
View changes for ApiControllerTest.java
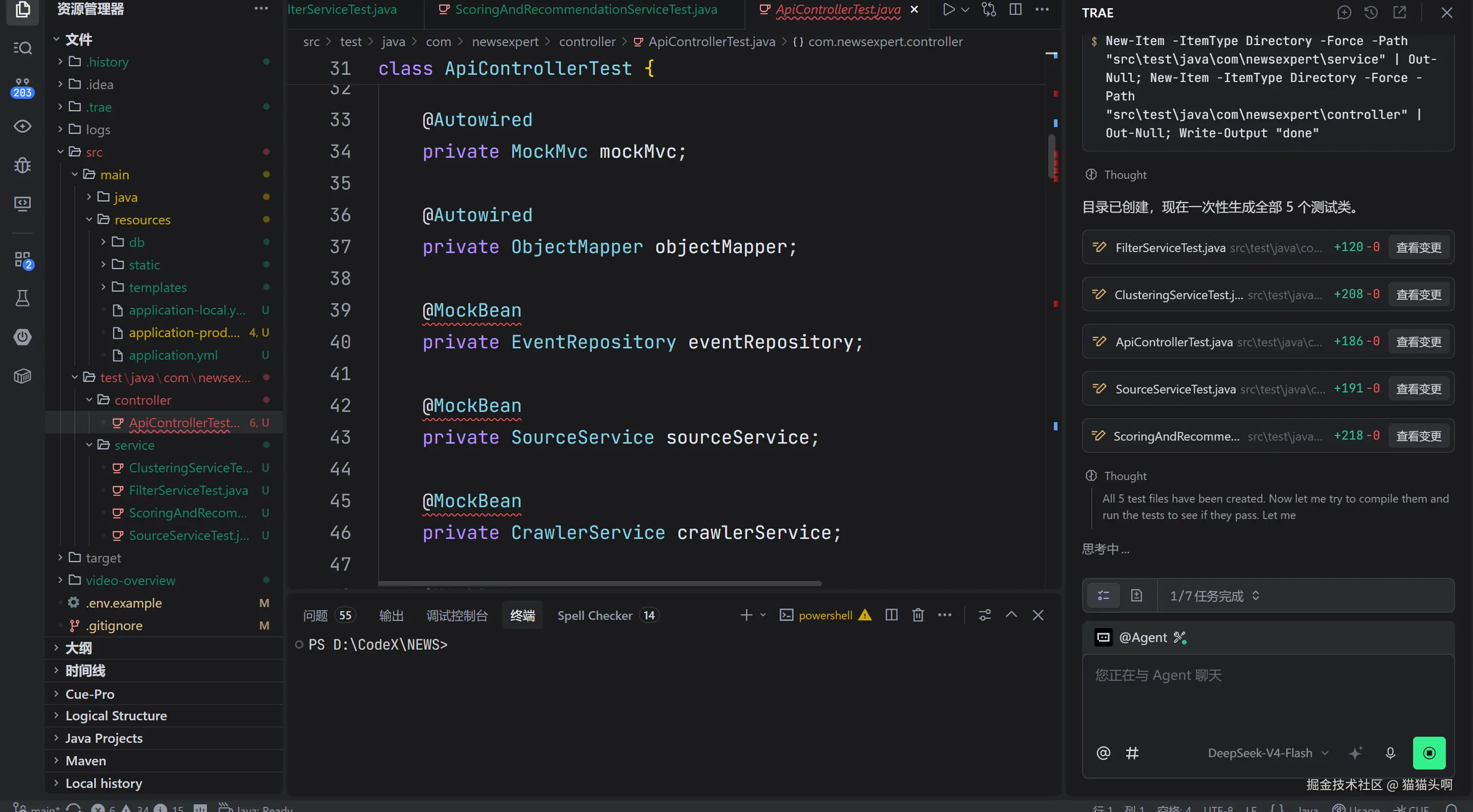pos(1419,342)
